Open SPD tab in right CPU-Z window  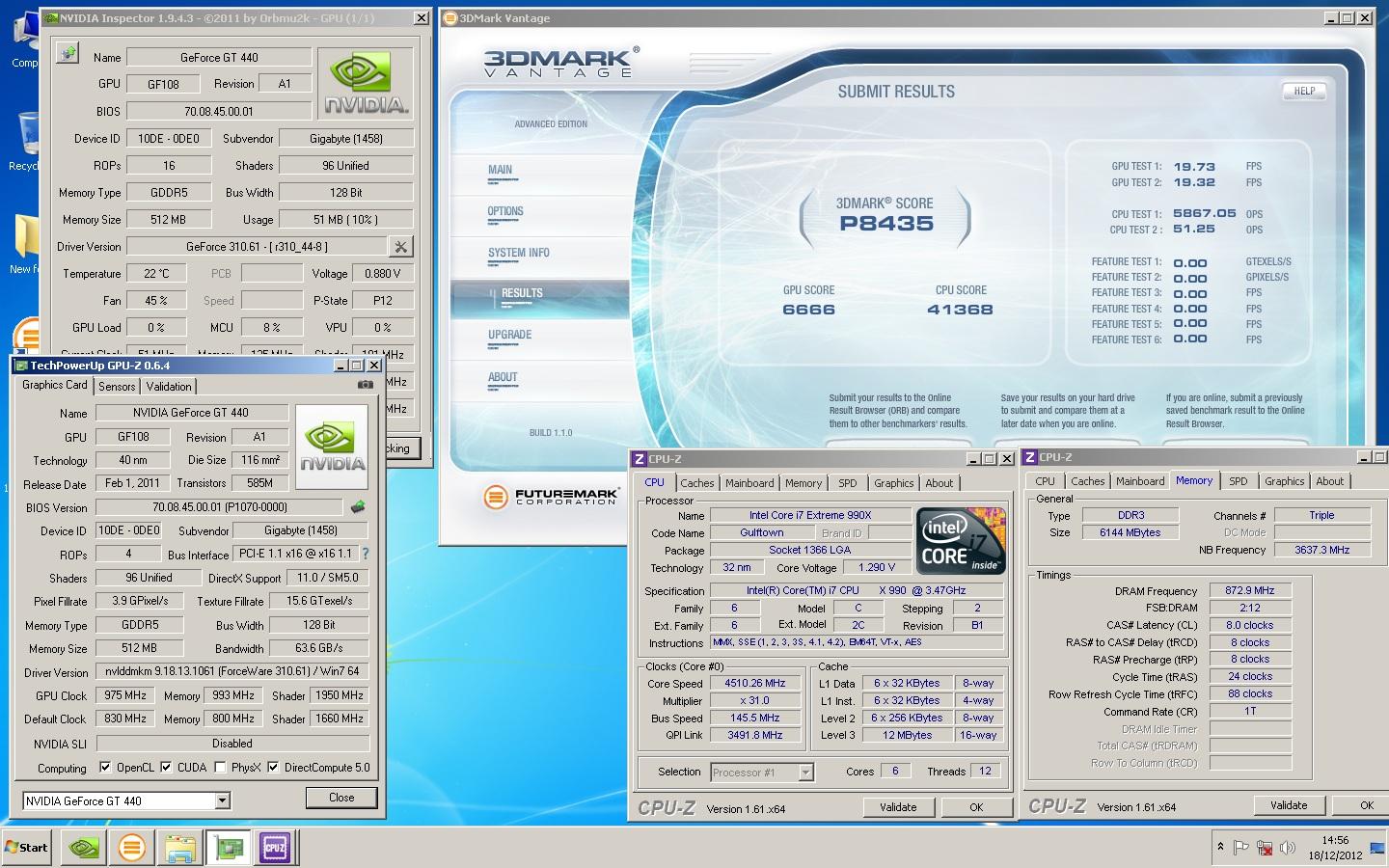coord(1239,481)
